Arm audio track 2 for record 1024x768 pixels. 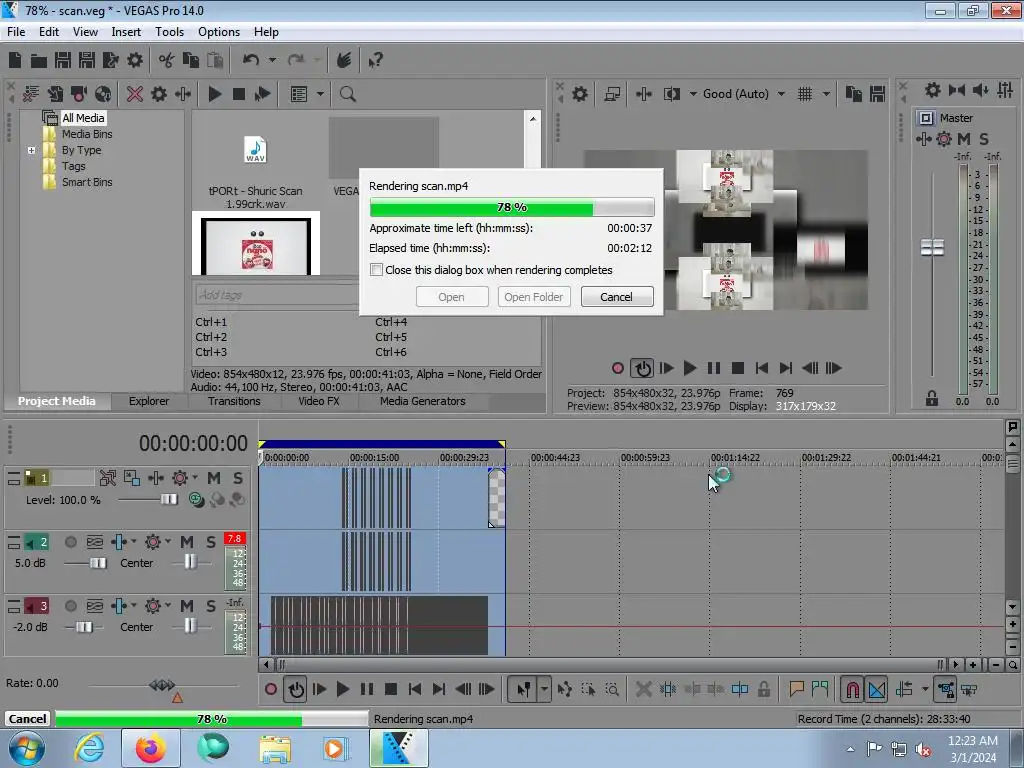point(71,542)
